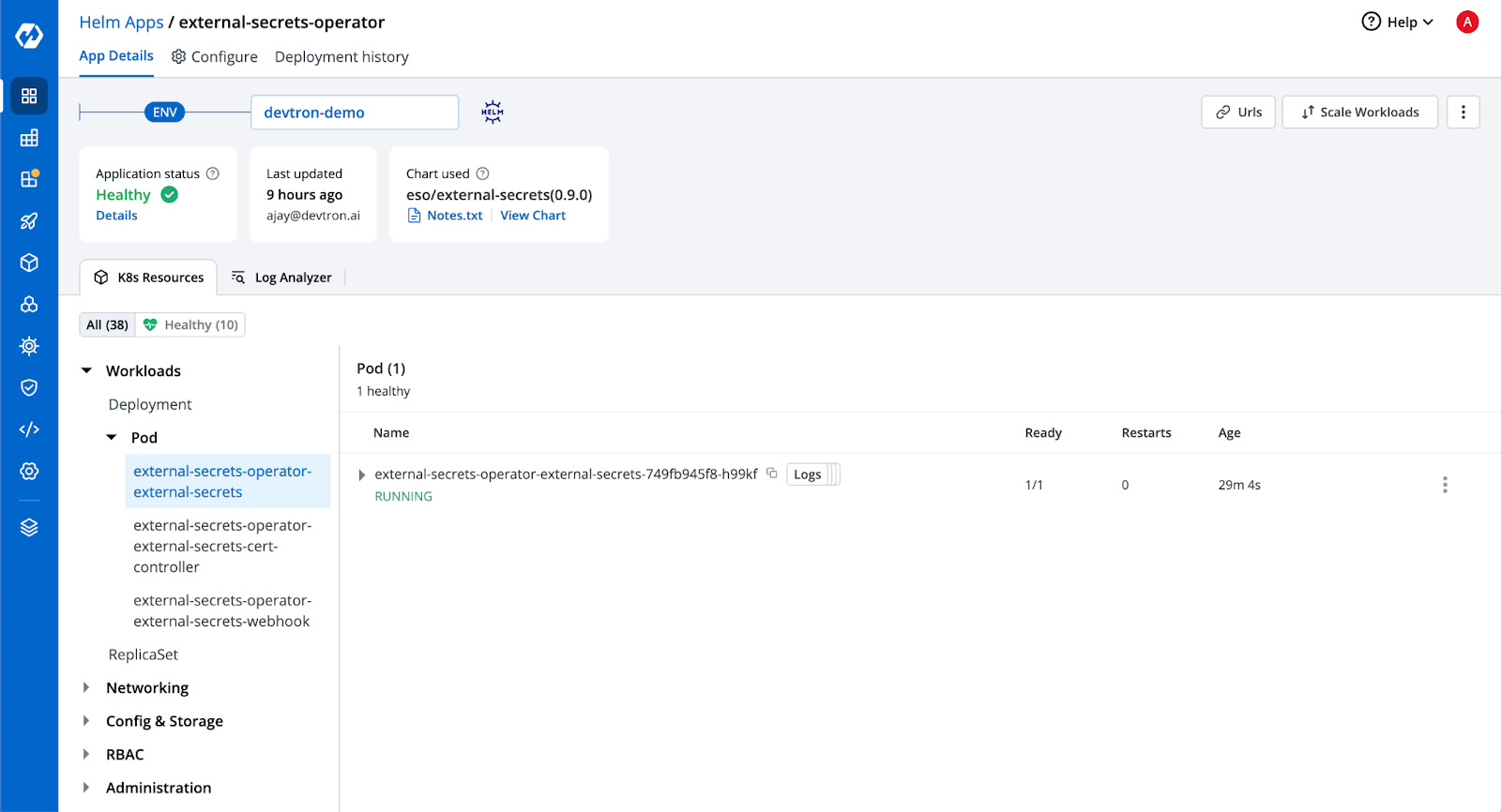Click the info icon next to Application status

tap(213, 173)
